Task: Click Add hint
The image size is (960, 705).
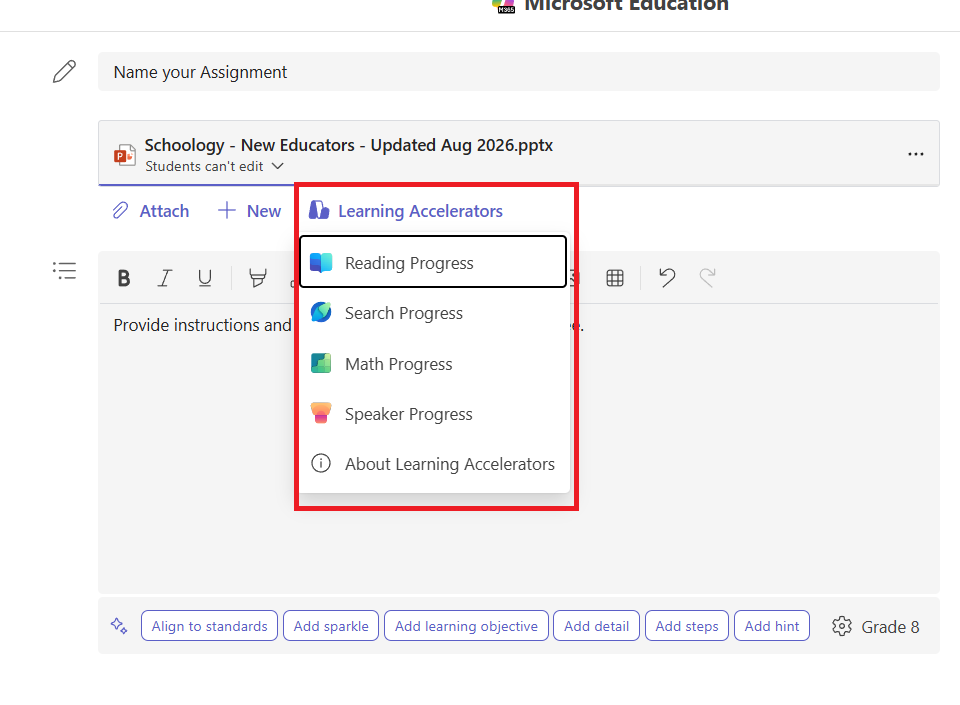Action: point(771,626)
